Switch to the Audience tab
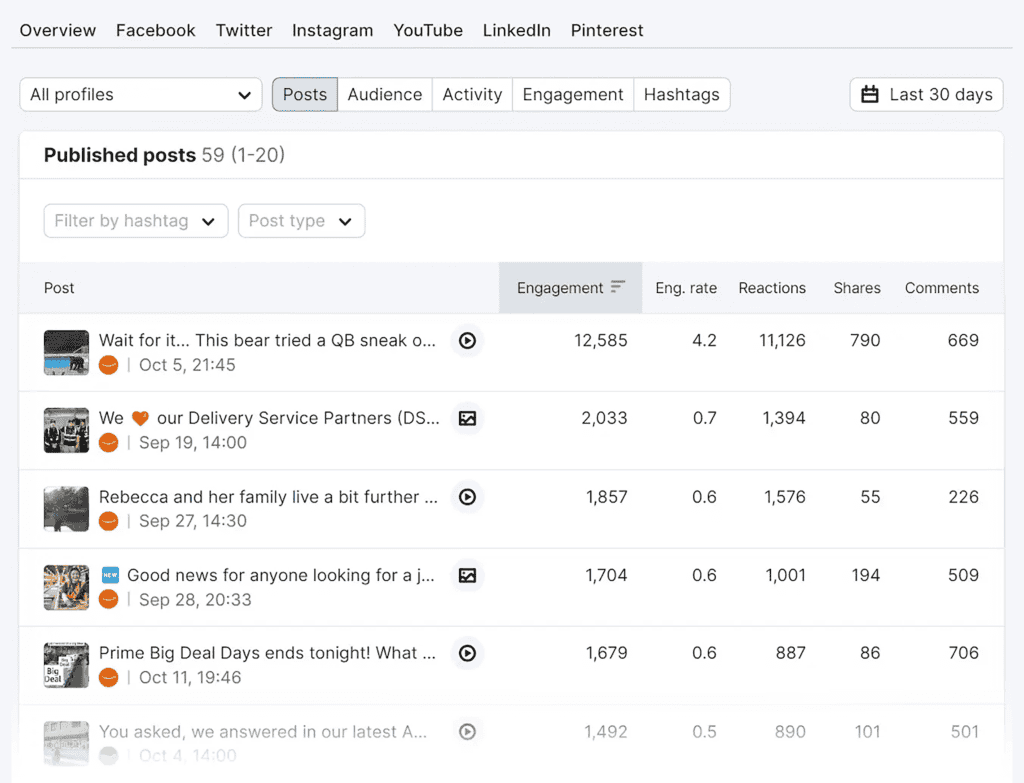The image size is (1024, 783). coord(385,95)
